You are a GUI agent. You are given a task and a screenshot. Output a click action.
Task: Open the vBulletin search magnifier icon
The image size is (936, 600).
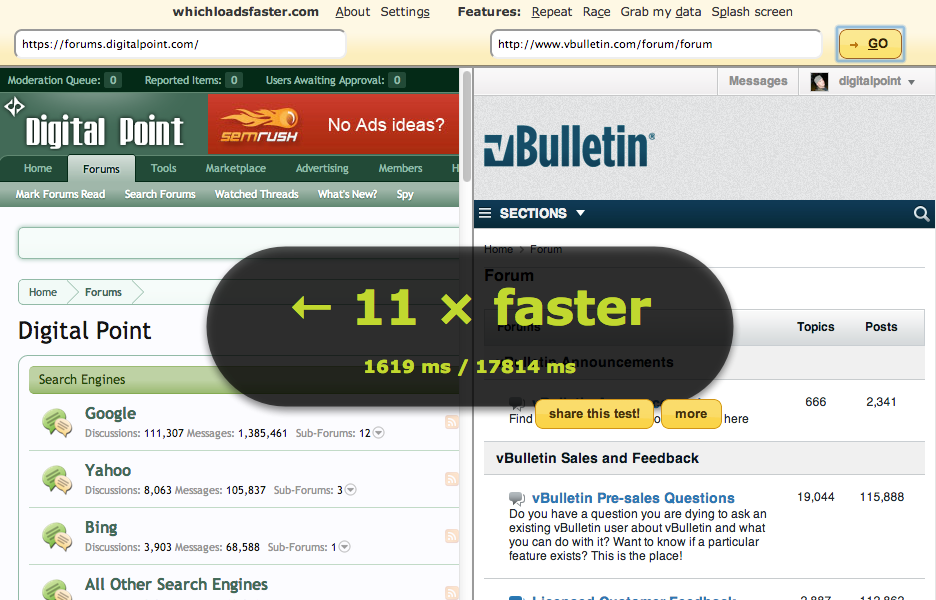921,214
